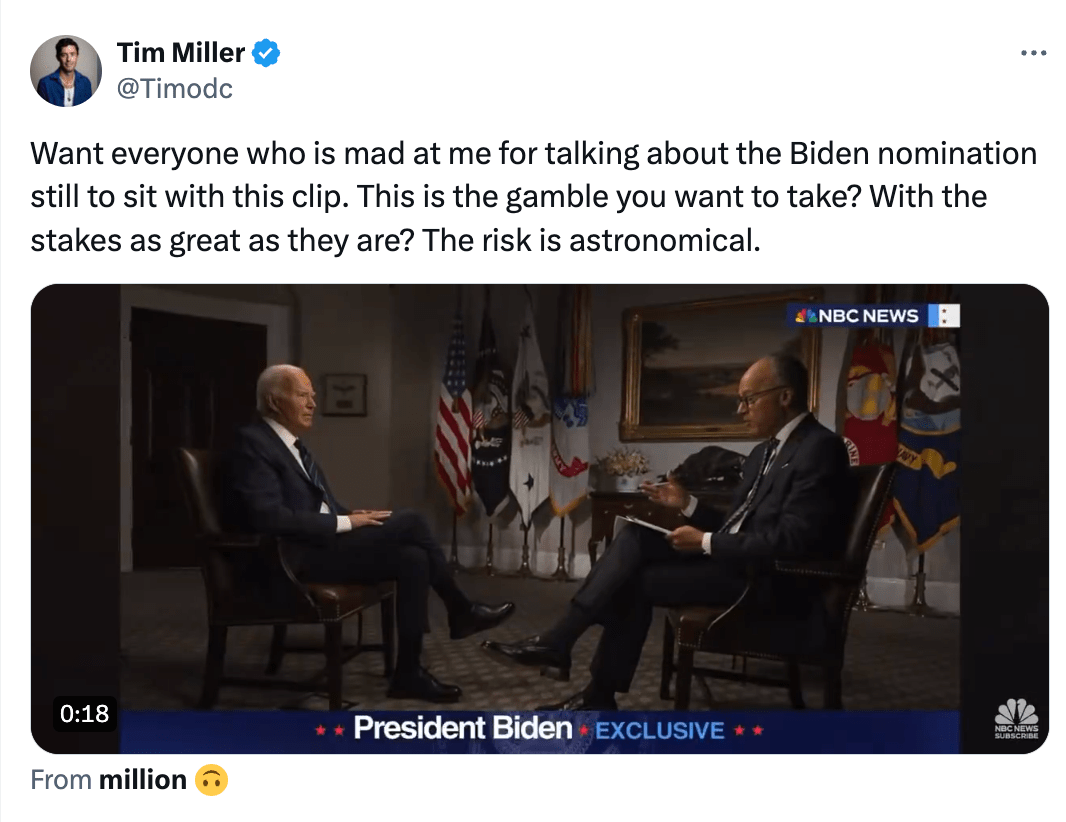Click the blue verified checkmark badge
1066x822 pixels.
click(x=265, y=53)
